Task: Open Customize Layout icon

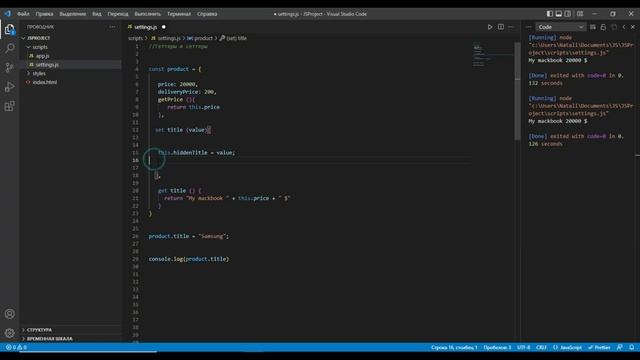Action: pos(580,14)
